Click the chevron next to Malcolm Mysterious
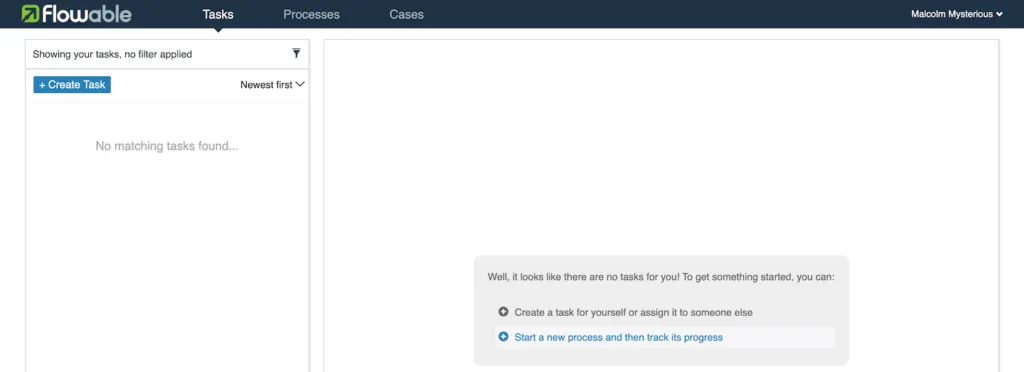1024x372 pixels. (999, 14)
